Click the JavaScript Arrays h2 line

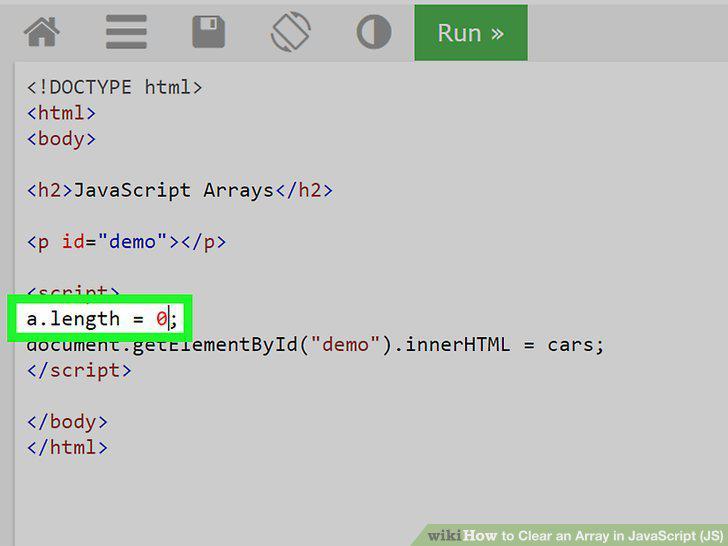click(180, 190)
